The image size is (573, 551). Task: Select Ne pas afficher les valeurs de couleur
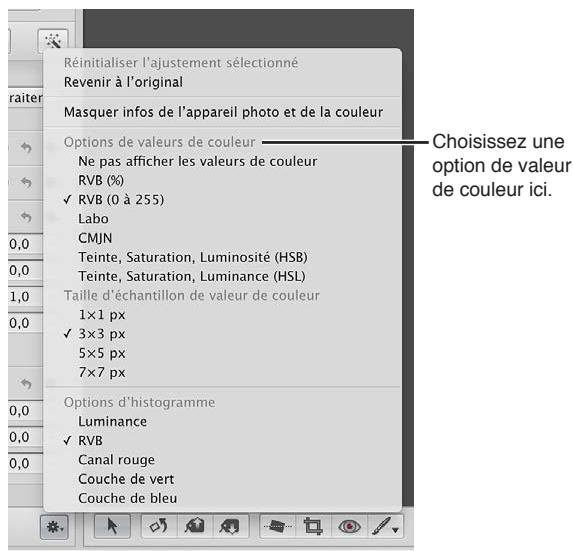(222, 161)
